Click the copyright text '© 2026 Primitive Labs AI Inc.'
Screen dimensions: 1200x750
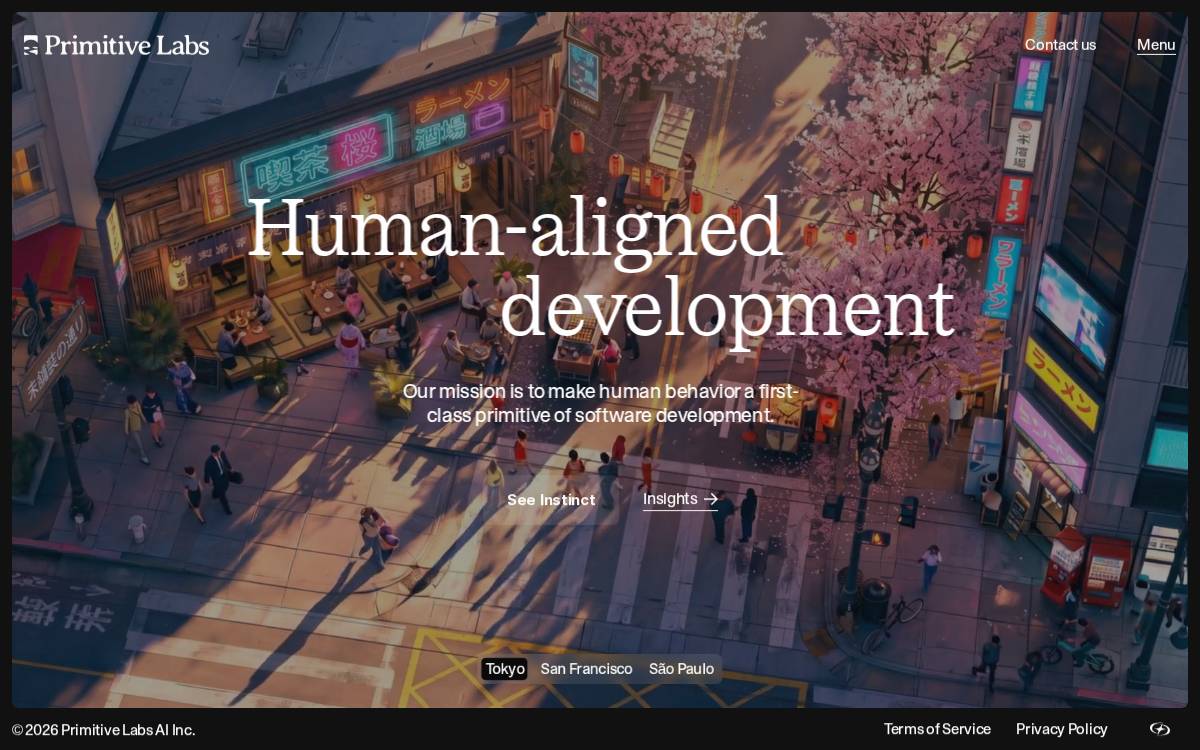click(104, 730)
